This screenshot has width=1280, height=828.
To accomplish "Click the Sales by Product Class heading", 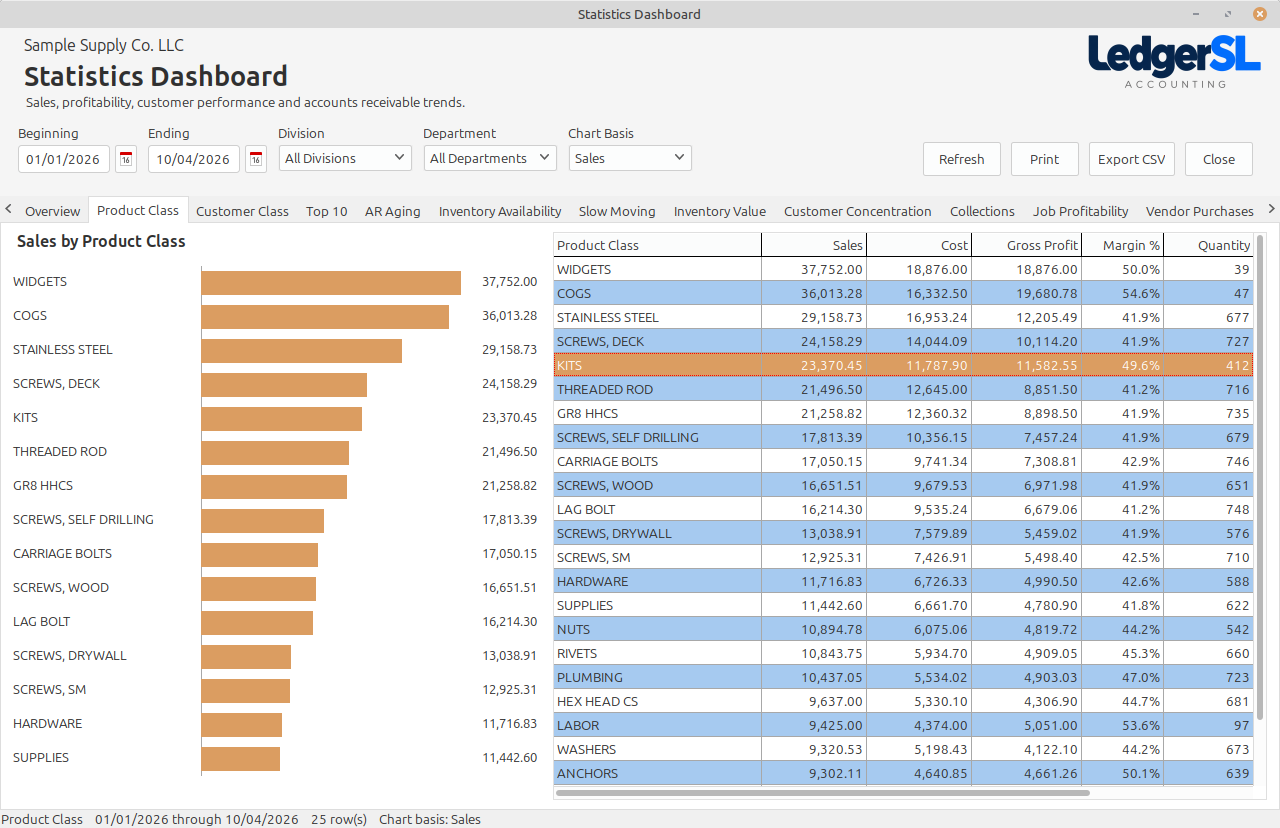I will coord(101,241).
